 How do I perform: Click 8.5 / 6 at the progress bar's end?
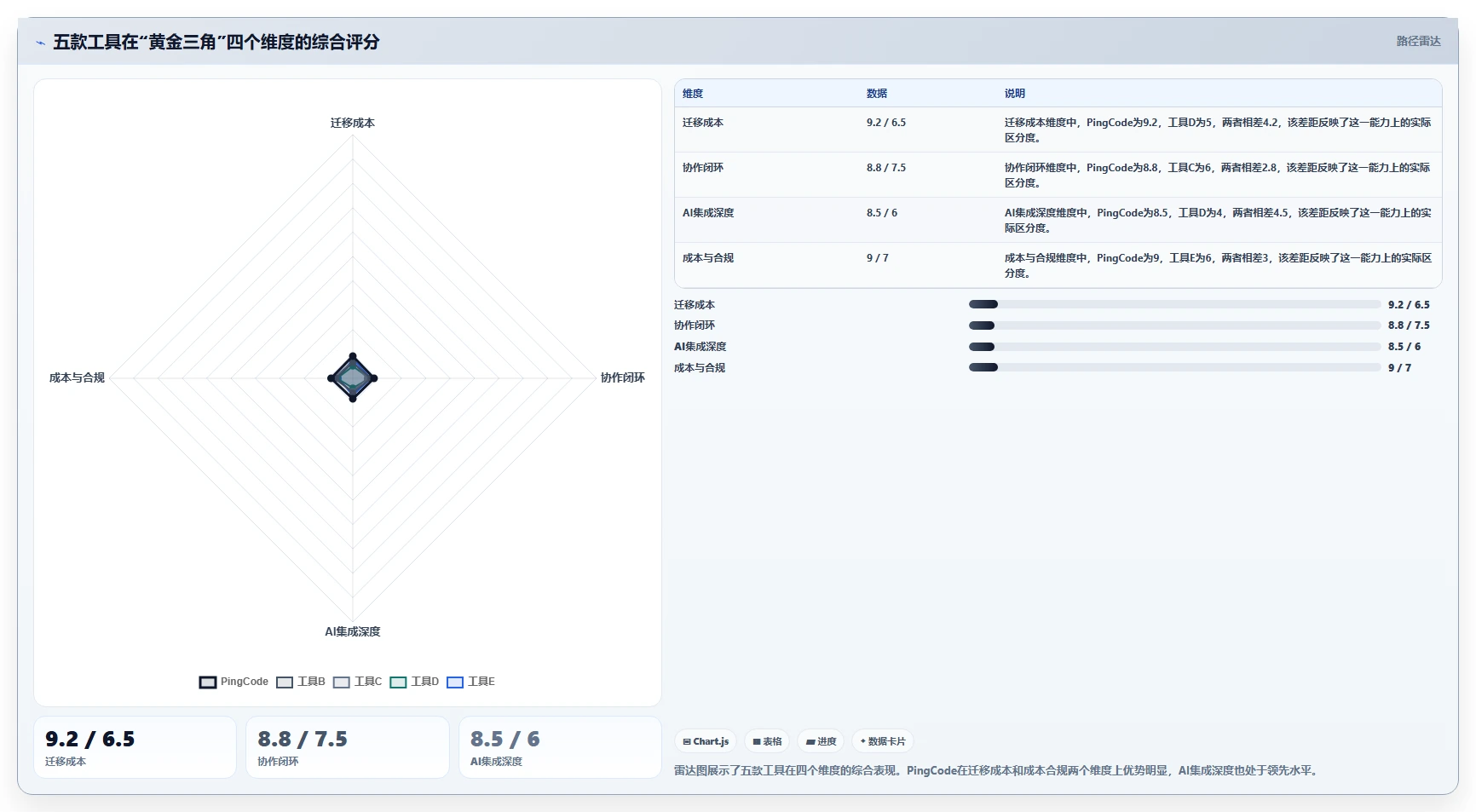1404,347
